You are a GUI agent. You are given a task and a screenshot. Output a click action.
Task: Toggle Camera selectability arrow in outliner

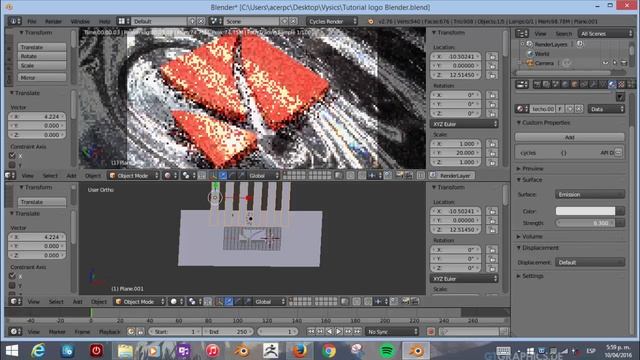615,63
